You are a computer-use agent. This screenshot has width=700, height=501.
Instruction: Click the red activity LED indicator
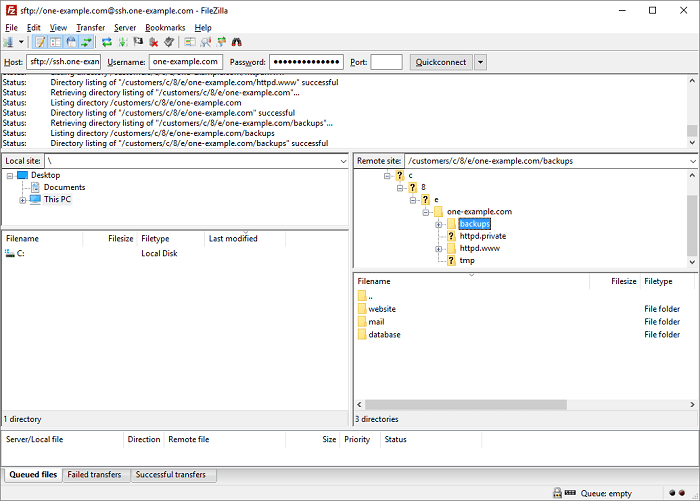(x=682, y=493)
